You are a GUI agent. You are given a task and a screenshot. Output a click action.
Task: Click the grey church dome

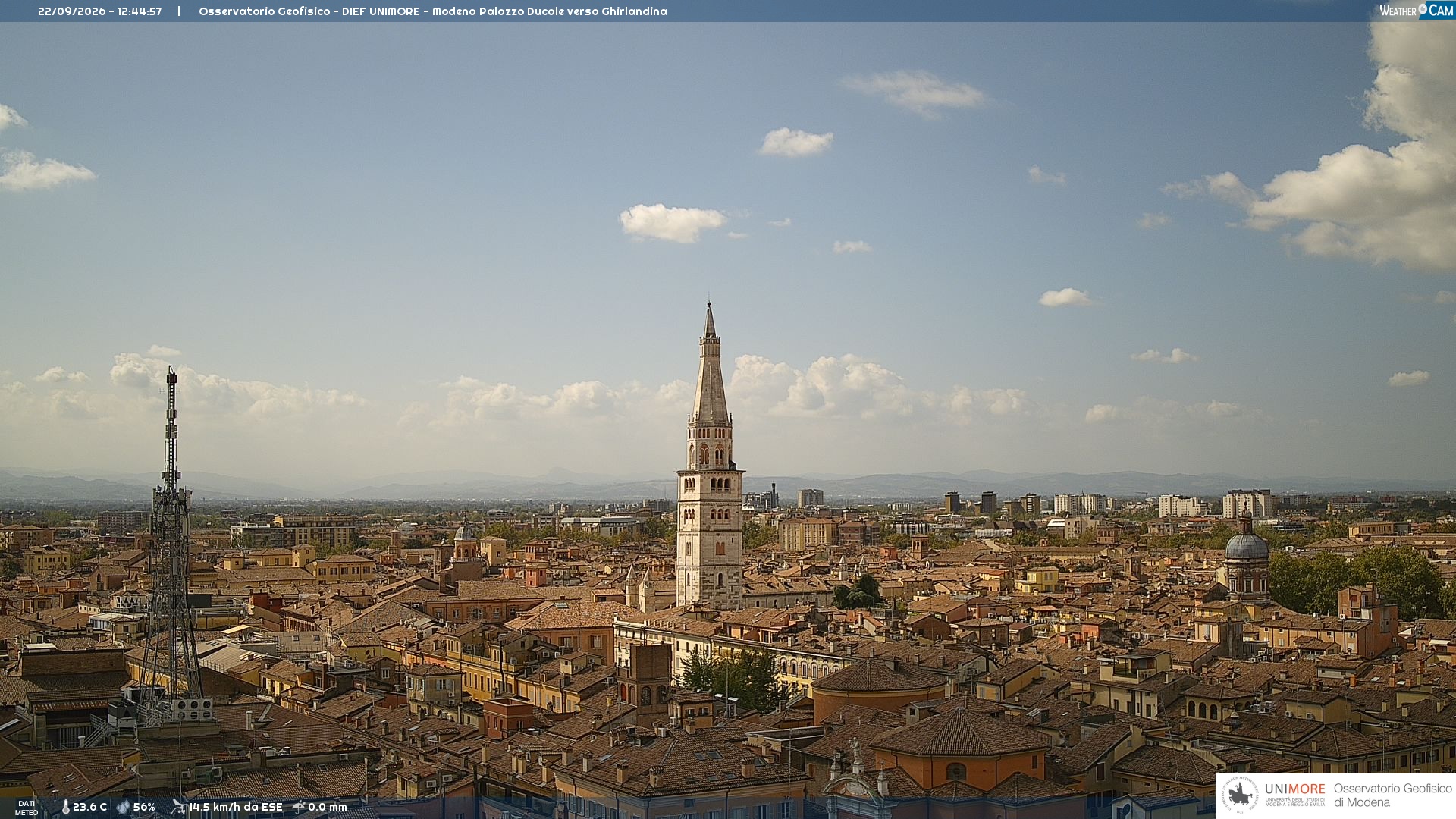coord(1247,544)
